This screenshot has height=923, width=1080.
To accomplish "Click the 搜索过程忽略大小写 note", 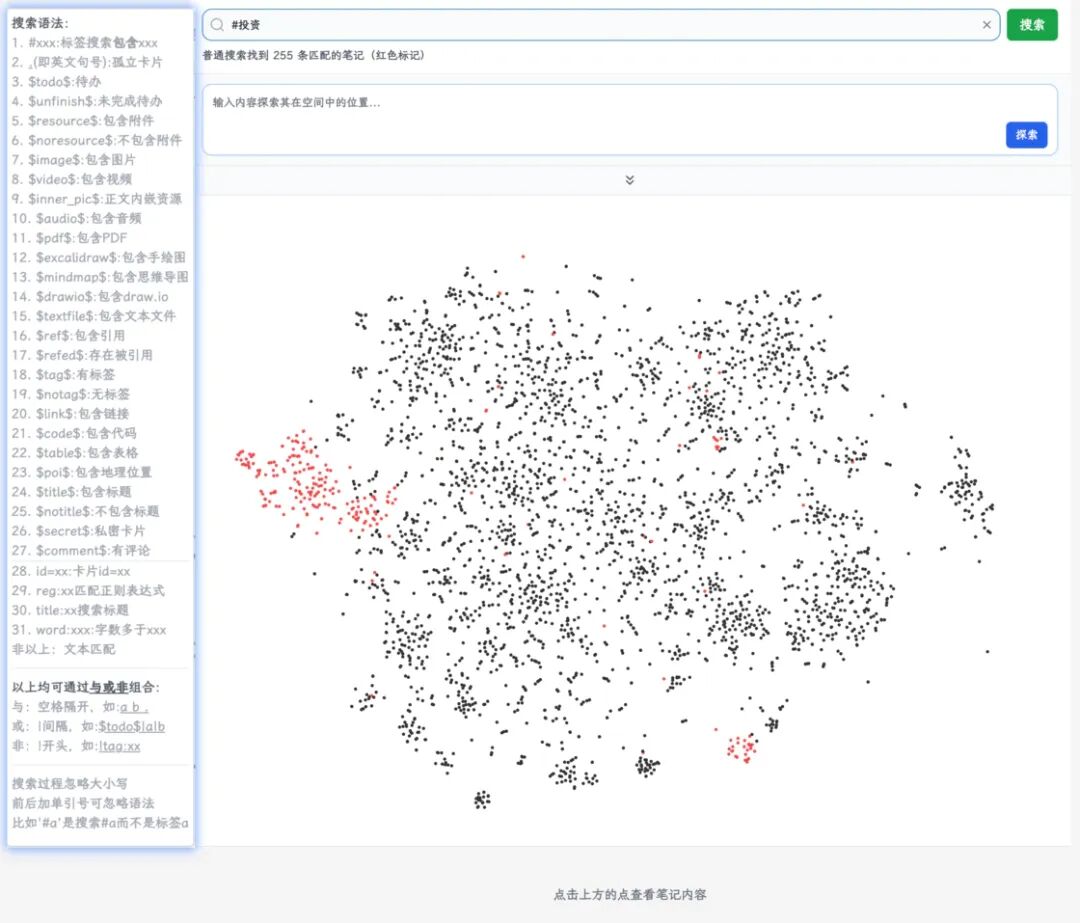I will (70, 784).
